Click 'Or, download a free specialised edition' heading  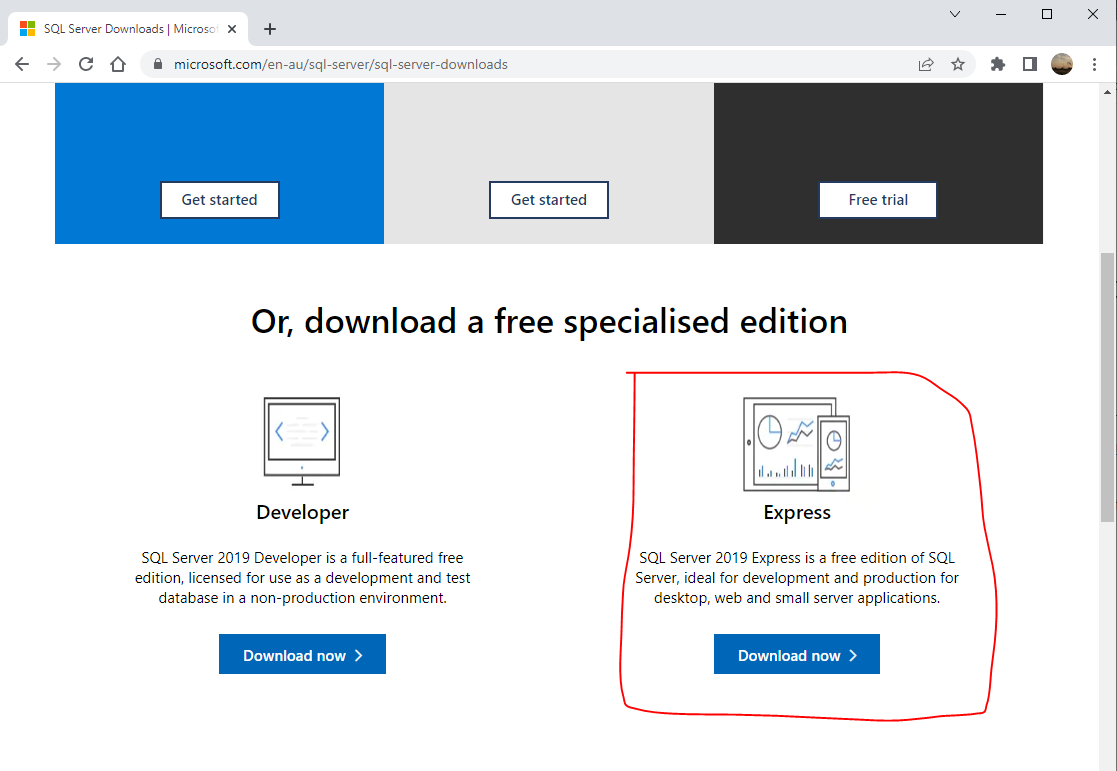tap(549, 321)
